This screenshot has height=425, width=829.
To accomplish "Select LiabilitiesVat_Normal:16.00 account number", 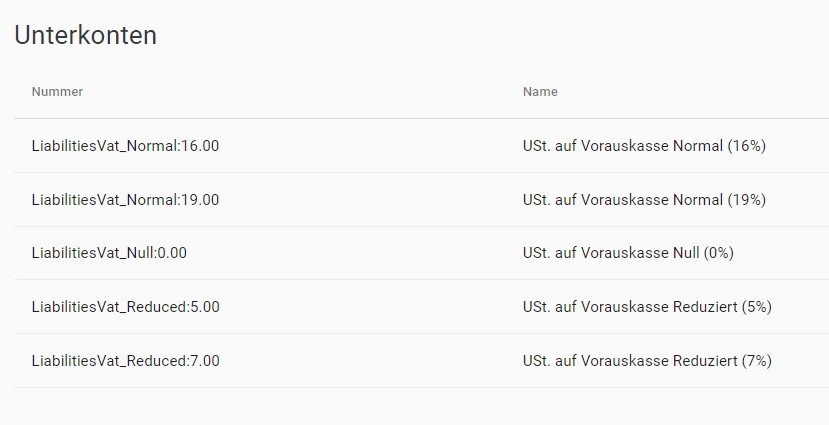I will click(125, 146).
